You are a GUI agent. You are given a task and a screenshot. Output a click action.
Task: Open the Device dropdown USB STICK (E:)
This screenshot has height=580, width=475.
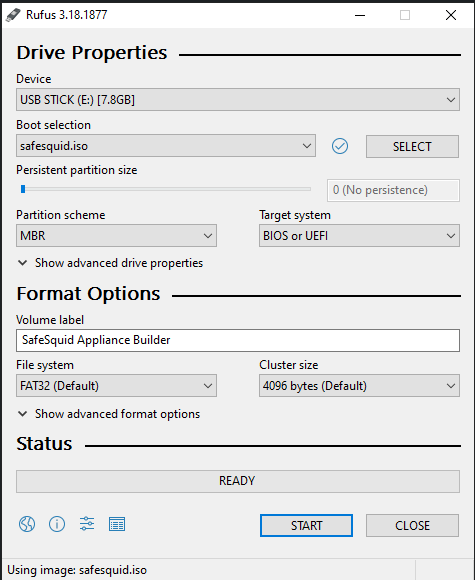point(238,100)
